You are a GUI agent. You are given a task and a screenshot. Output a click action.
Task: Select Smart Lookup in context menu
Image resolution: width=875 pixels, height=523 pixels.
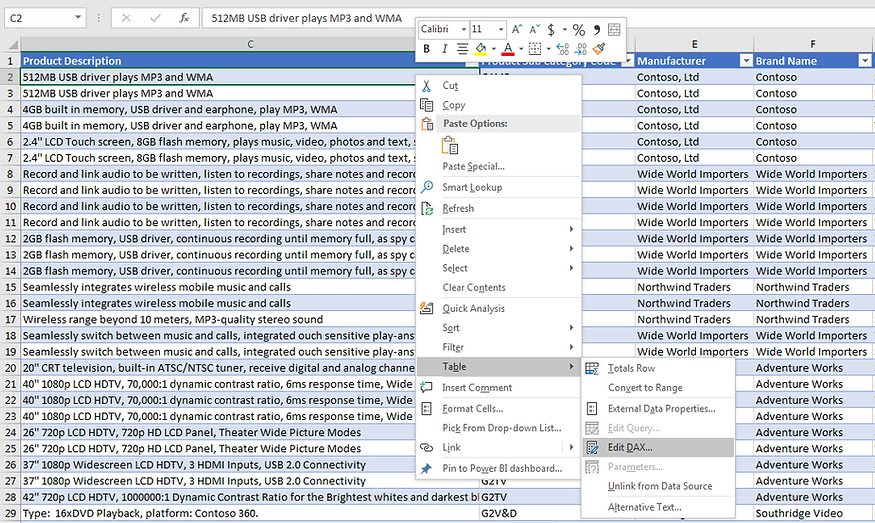click(499, 187)
